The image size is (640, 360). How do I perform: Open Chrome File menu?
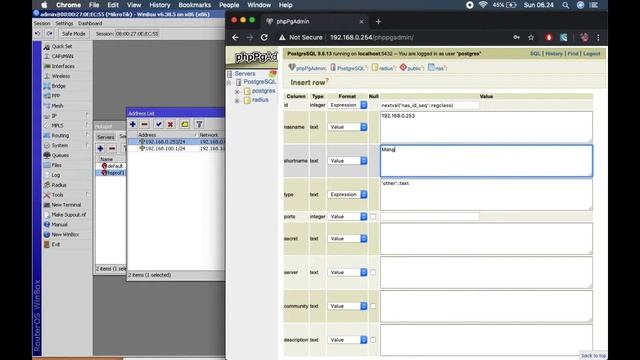pos(94,5)
